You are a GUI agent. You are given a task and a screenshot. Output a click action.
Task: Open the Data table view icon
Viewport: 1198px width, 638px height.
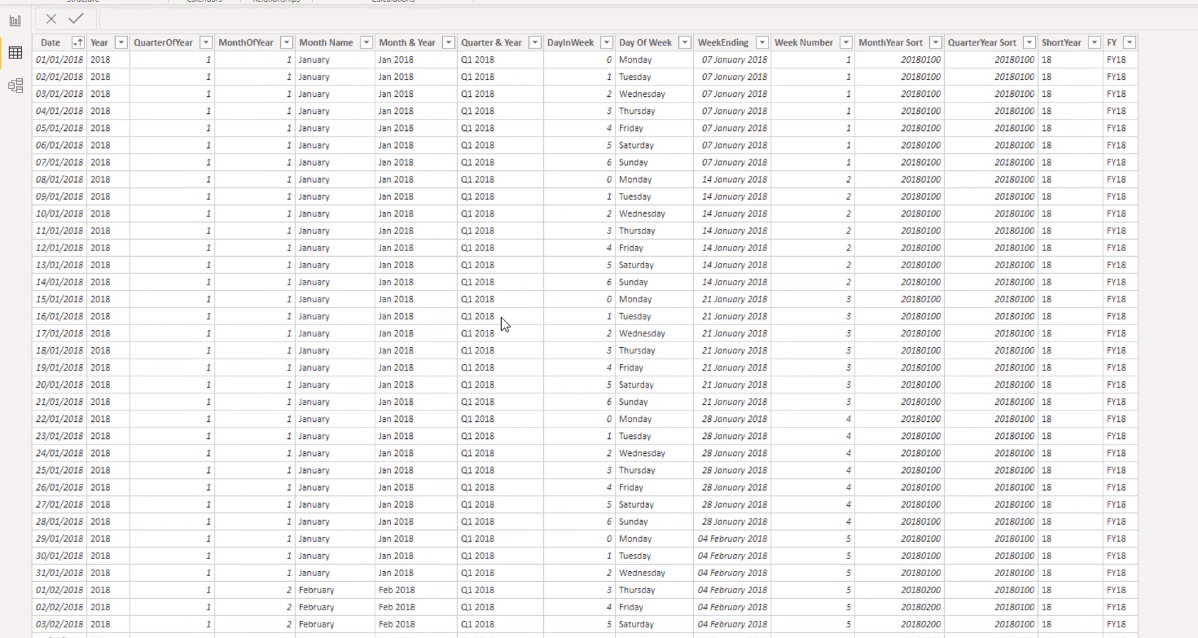pyautogui.click(x=15, y=53)
